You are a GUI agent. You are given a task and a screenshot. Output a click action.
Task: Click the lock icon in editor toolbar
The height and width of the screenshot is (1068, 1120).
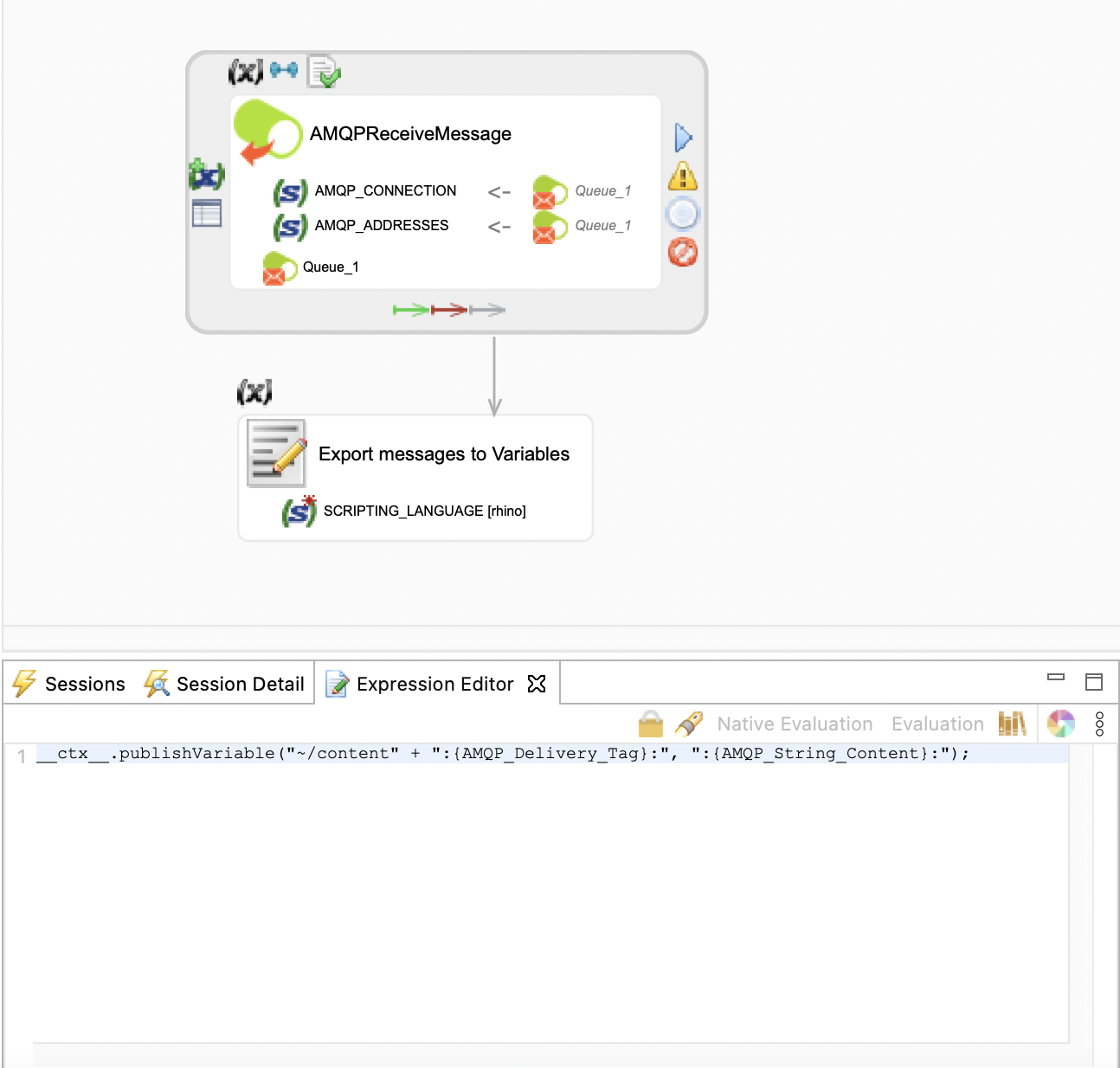click(x=650, y=724)
